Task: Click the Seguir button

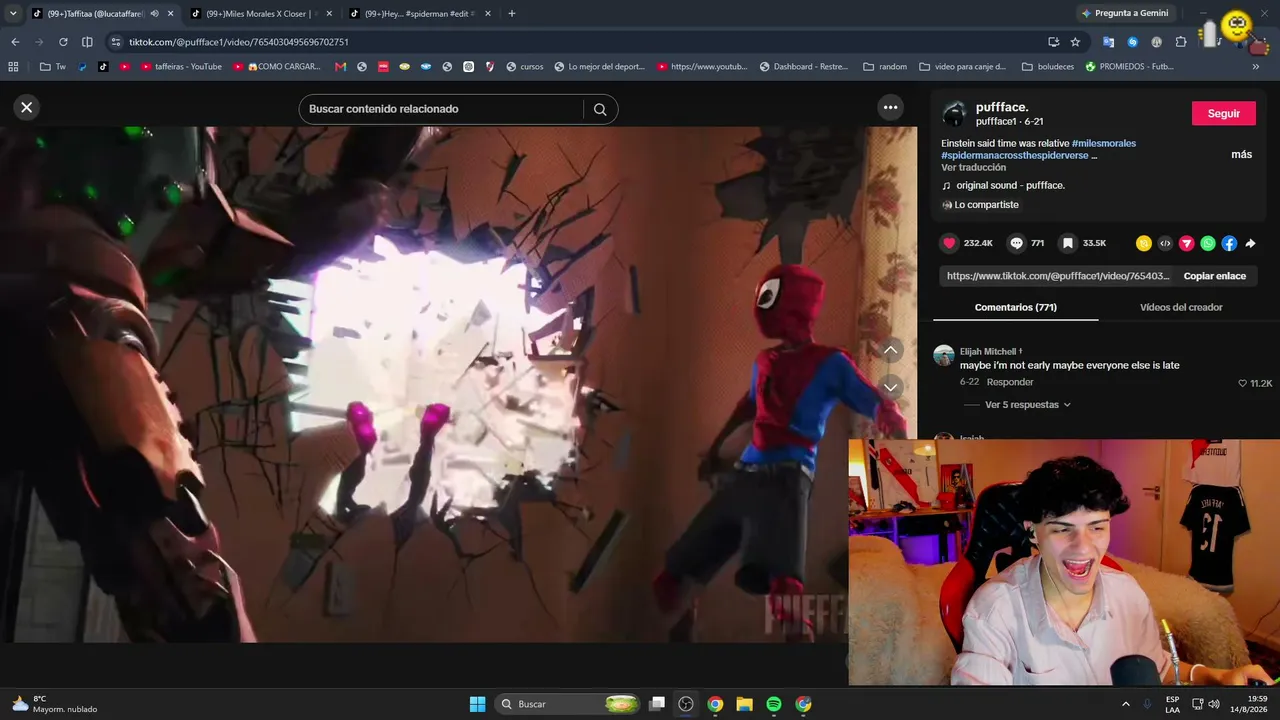Action: point(1224,113)
